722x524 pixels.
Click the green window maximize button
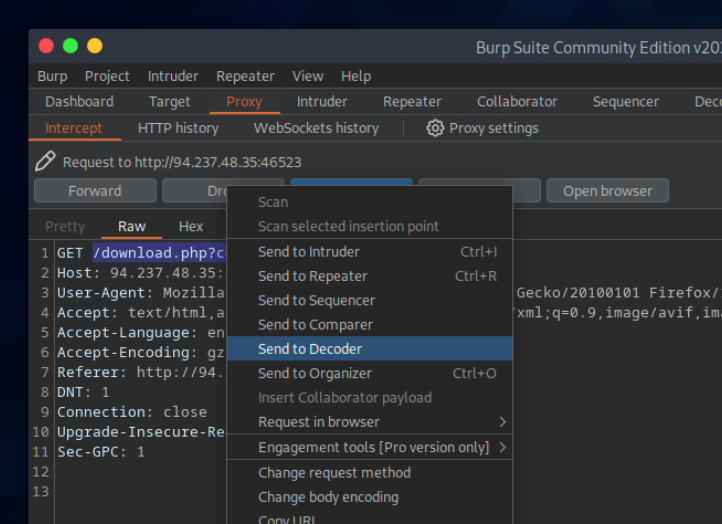(70, 46)
